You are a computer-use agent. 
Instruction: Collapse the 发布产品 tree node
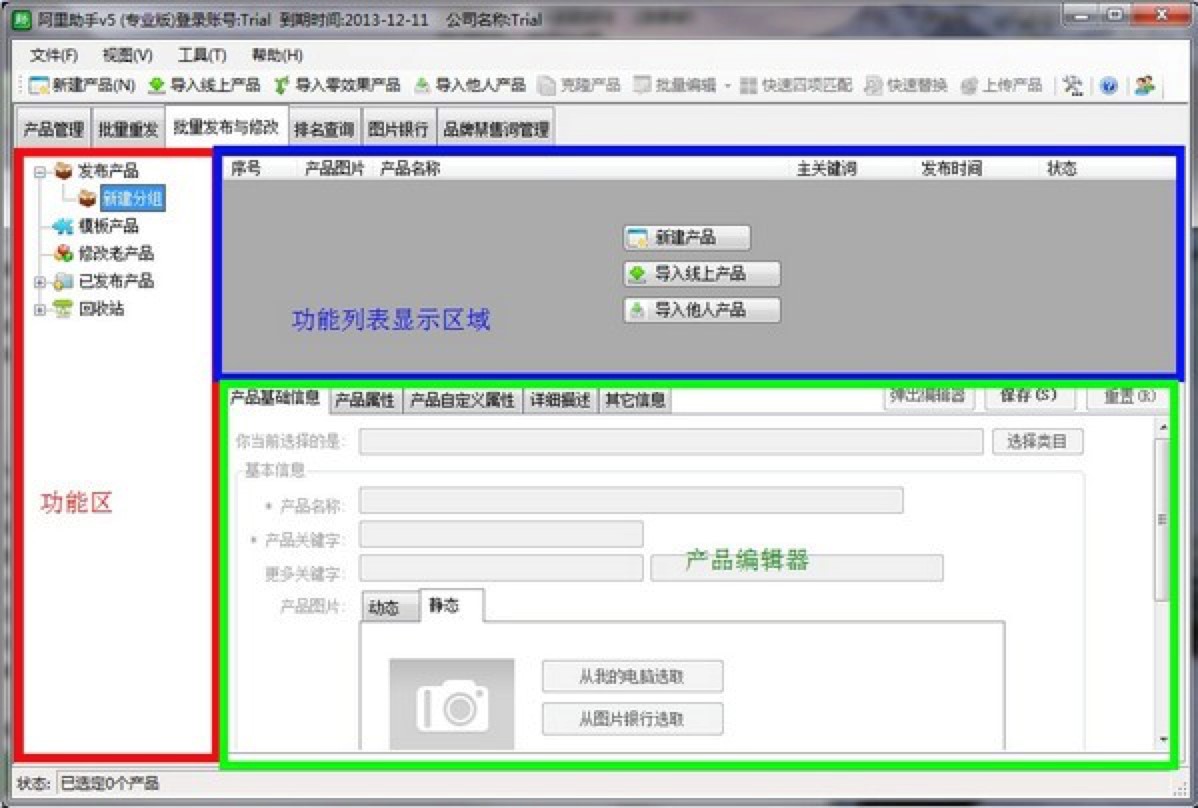[40, 172]
